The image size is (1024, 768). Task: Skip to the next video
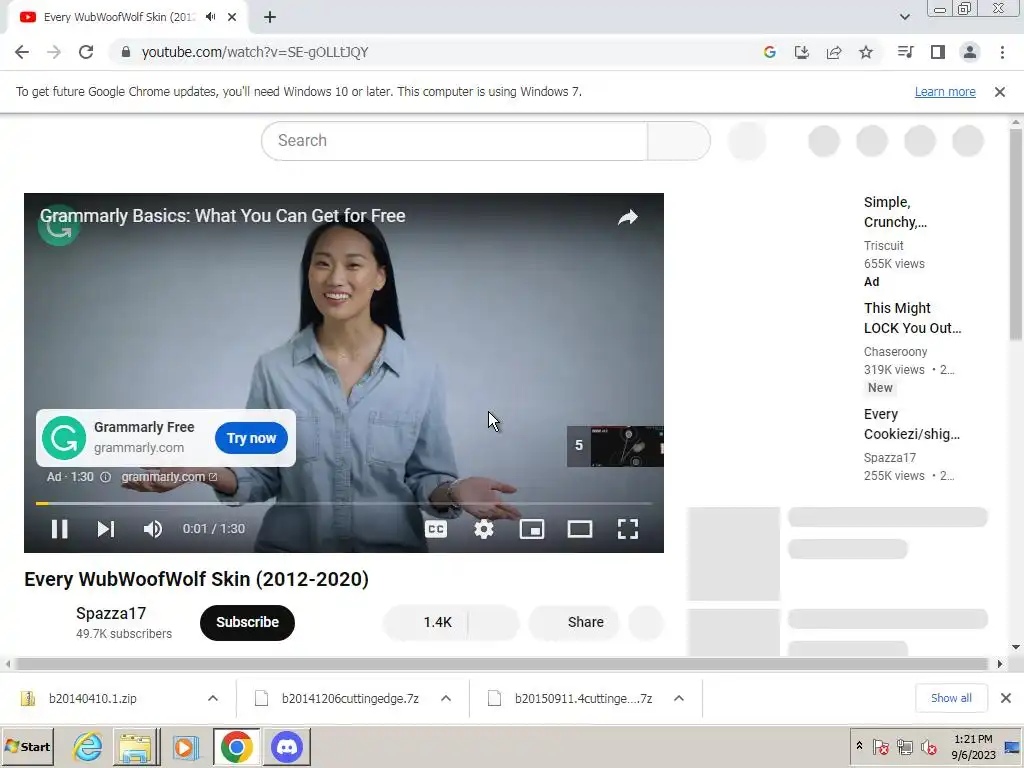[106, 529]
